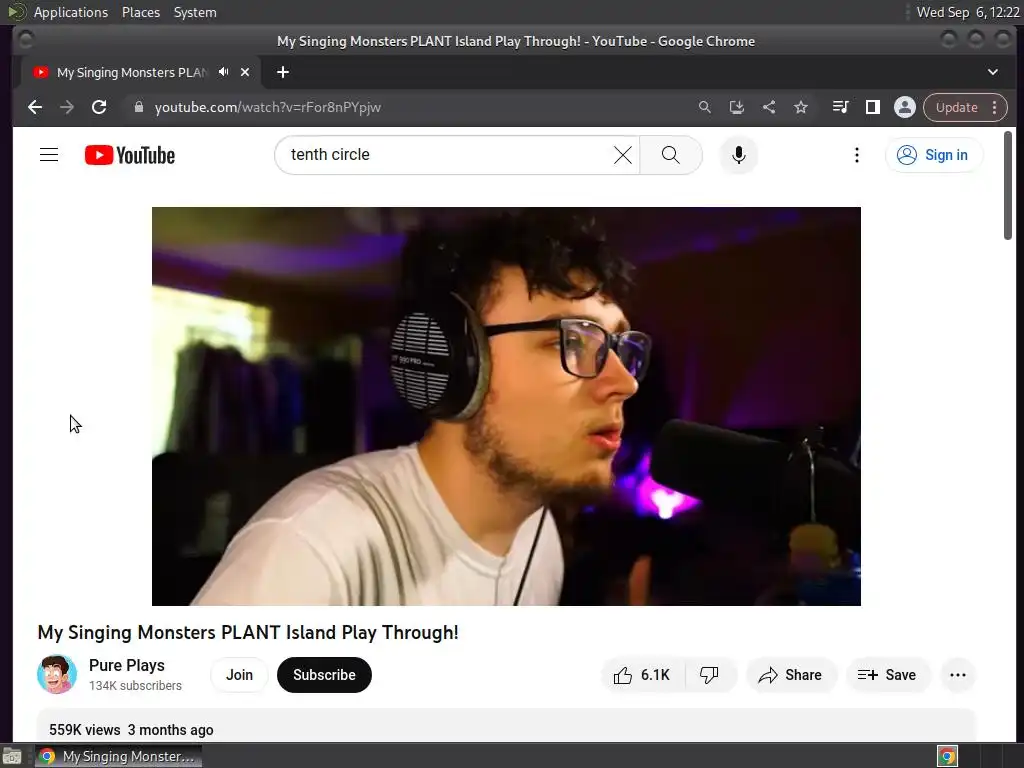Subscribe to Pure Plays
Viewport: 1024px width, 768px height.
coord(324,675)
